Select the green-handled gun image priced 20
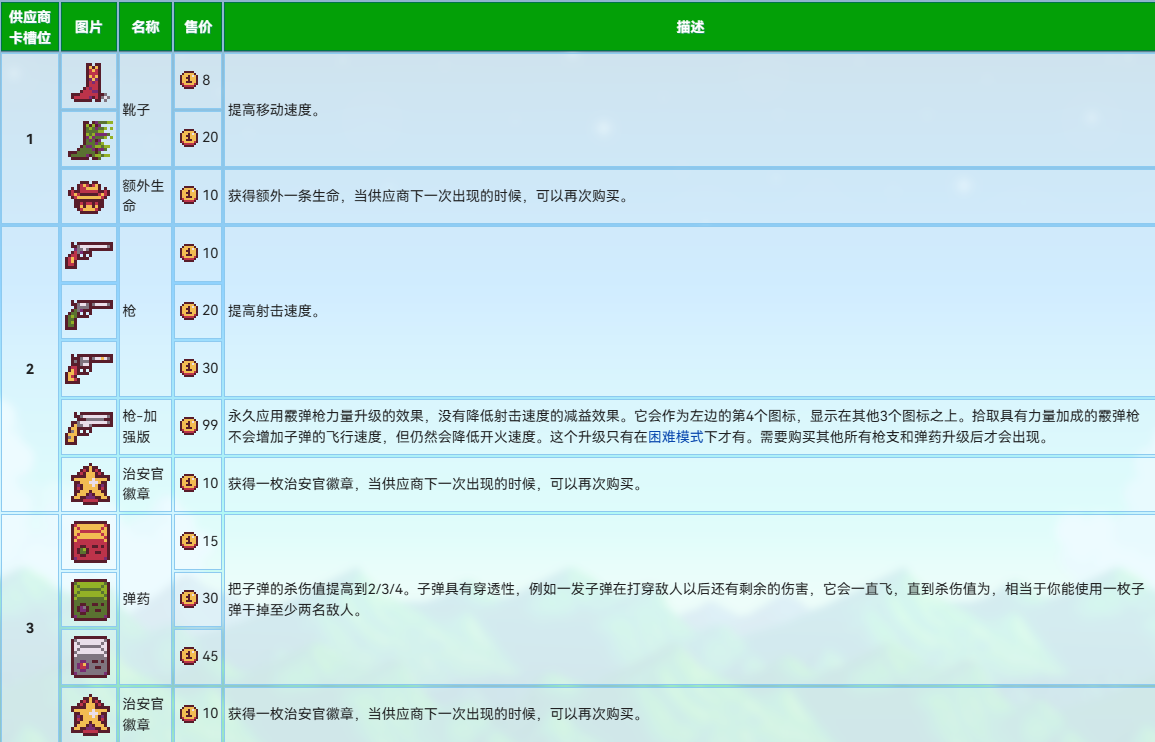The image size is (1155, 742). [89, 311]
